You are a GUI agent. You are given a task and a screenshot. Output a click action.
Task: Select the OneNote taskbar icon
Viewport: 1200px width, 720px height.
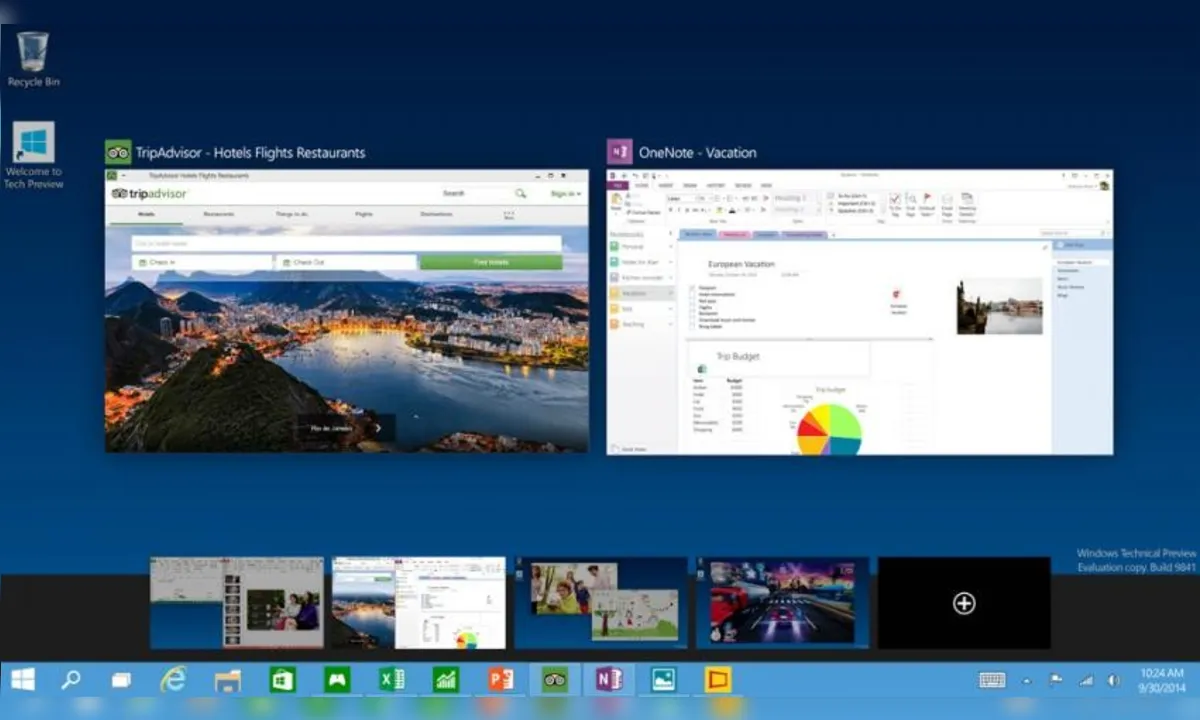coord(609,680)
